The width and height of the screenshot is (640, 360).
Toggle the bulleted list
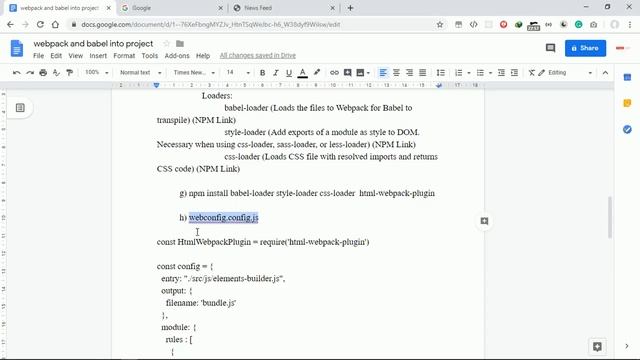point(480,73)
